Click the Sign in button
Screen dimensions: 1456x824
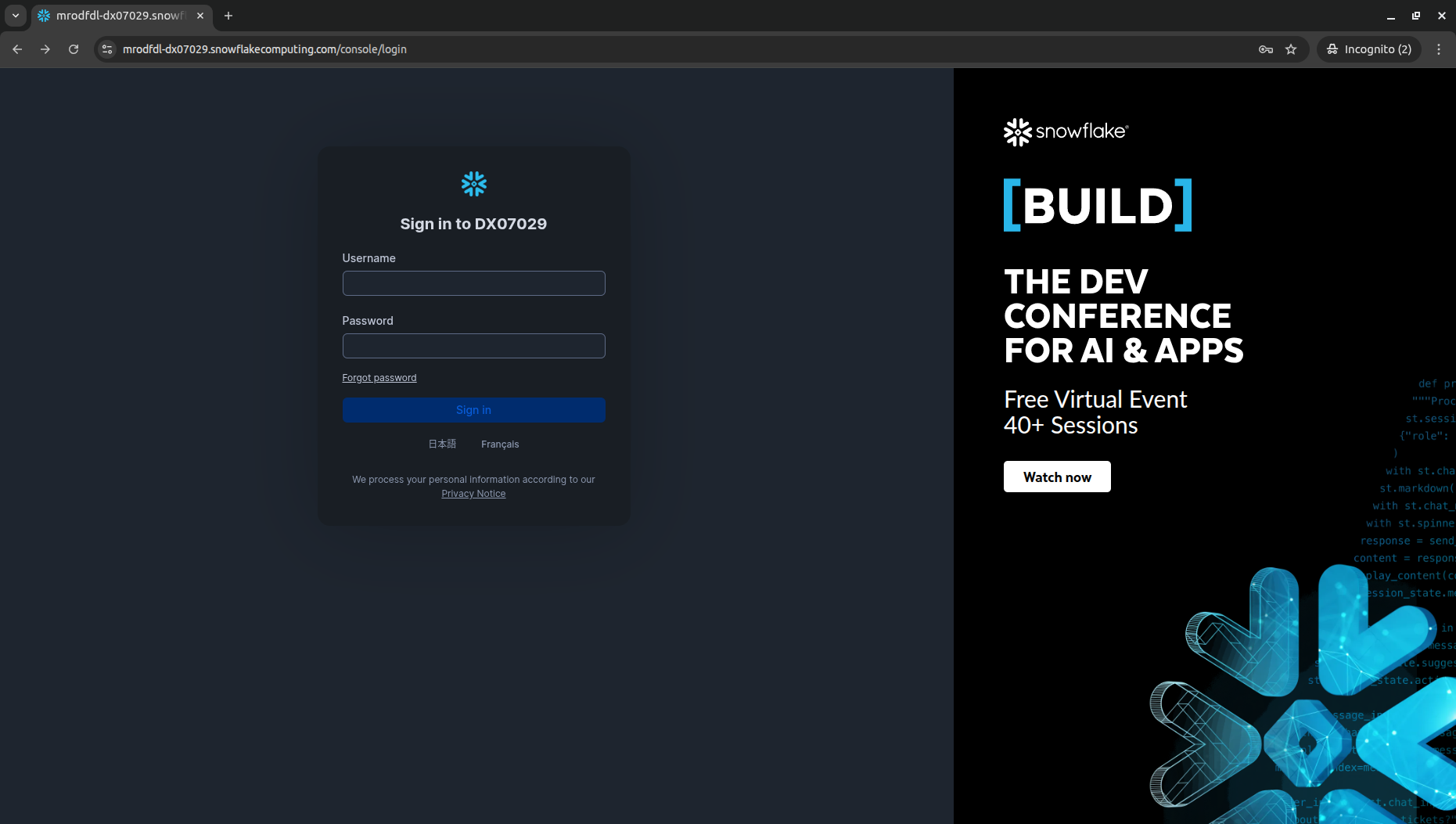pos(473,410)
